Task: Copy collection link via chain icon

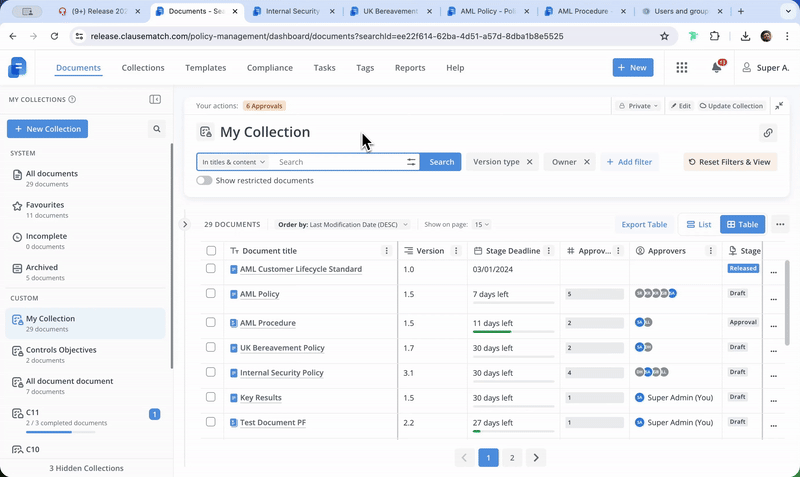Action: (x=768, y=132)
